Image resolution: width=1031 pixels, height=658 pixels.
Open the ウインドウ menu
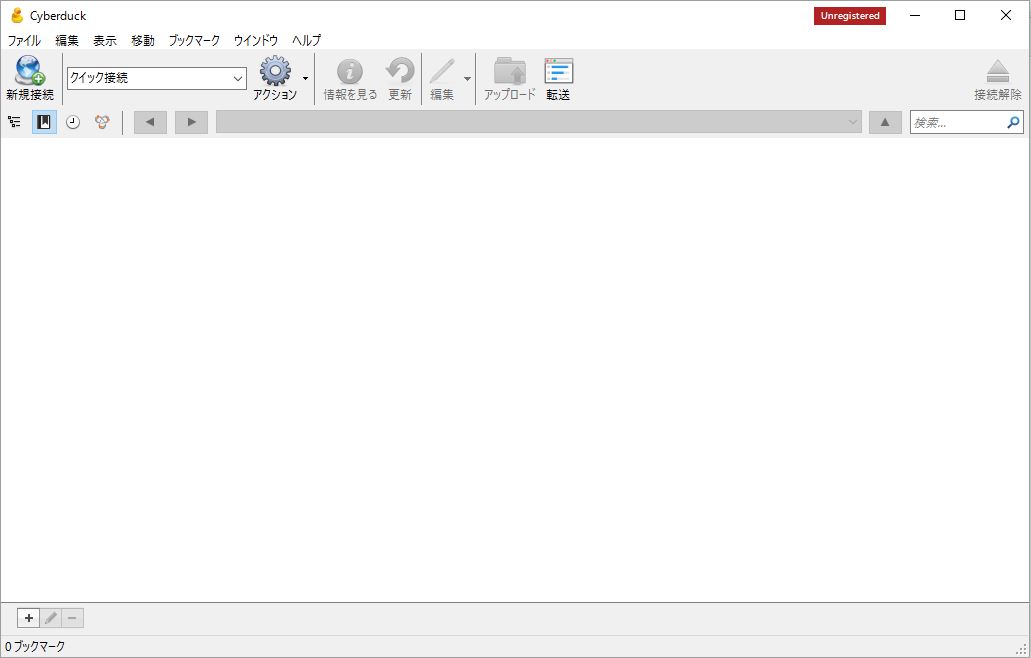256,40
